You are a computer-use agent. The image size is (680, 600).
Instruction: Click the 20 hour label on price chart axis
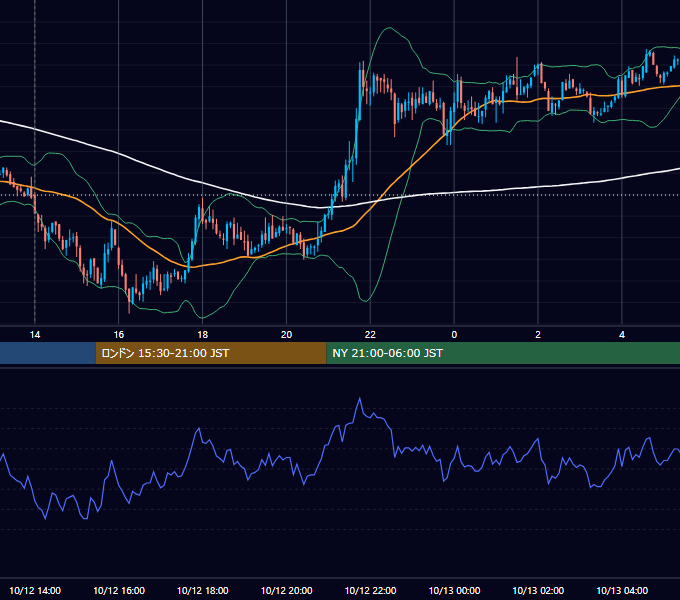coord(286,335)
